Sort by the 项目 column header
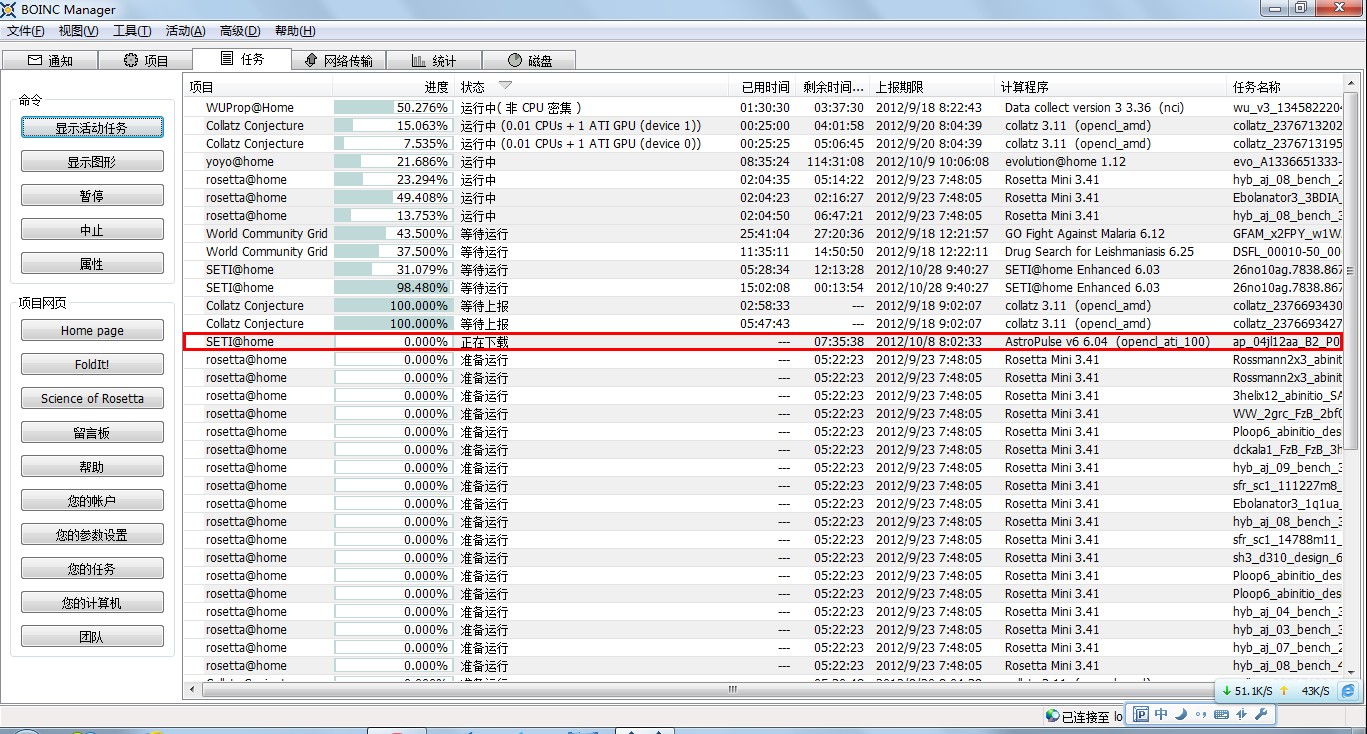This screenshot has width=1367, height=734. click(258, 87)
